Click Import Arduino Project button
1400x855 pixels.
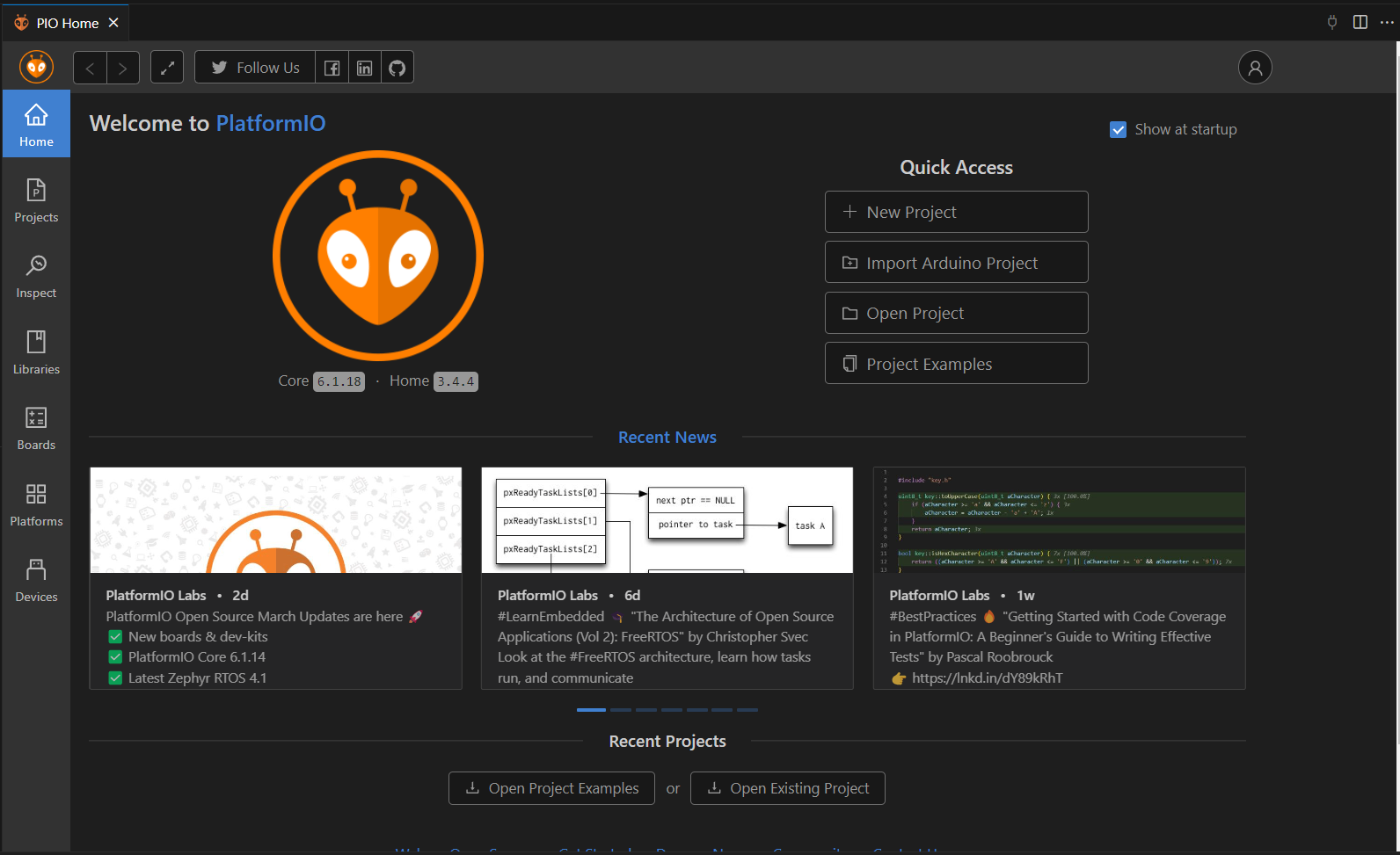(956, 263)
